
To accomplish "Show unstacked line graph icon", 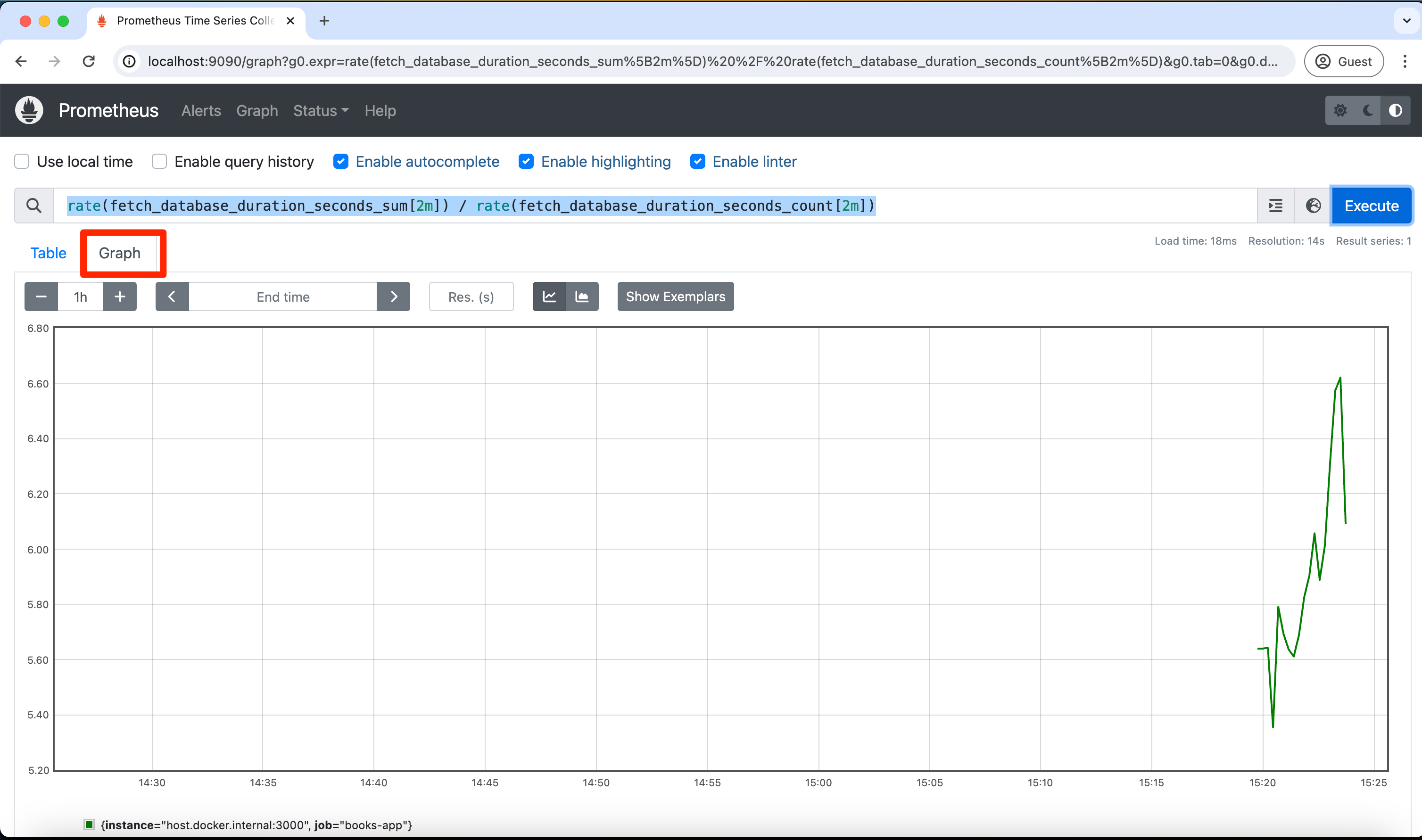I will (x=549, y=296).
